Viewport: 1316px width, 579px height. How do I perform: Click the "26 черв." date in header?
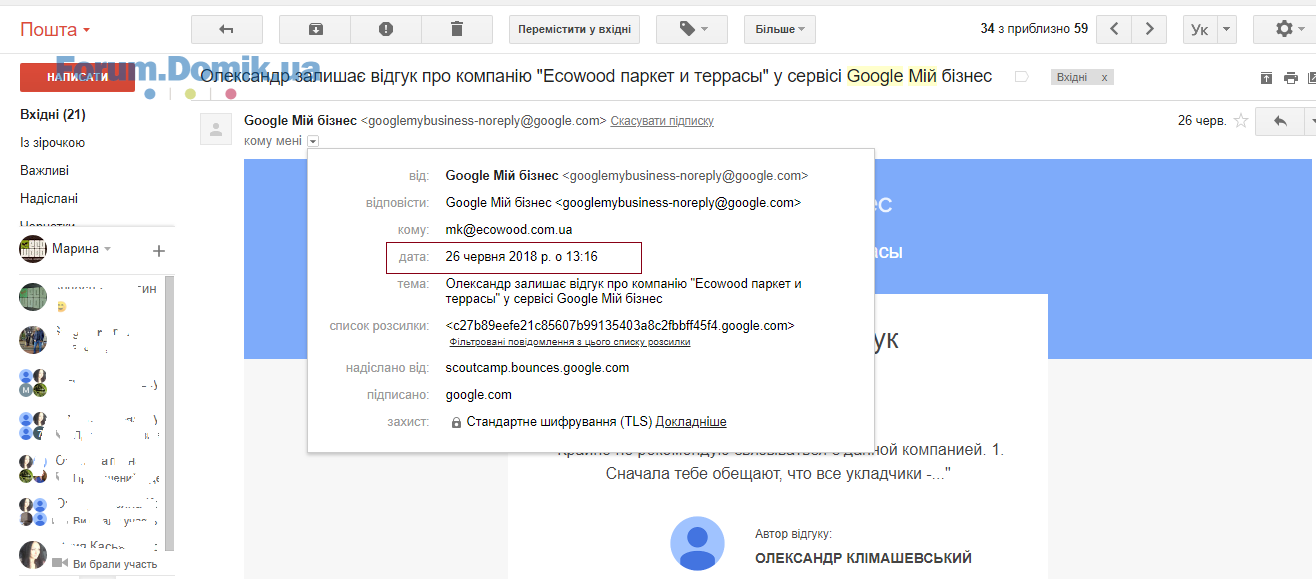[1202, 121]
